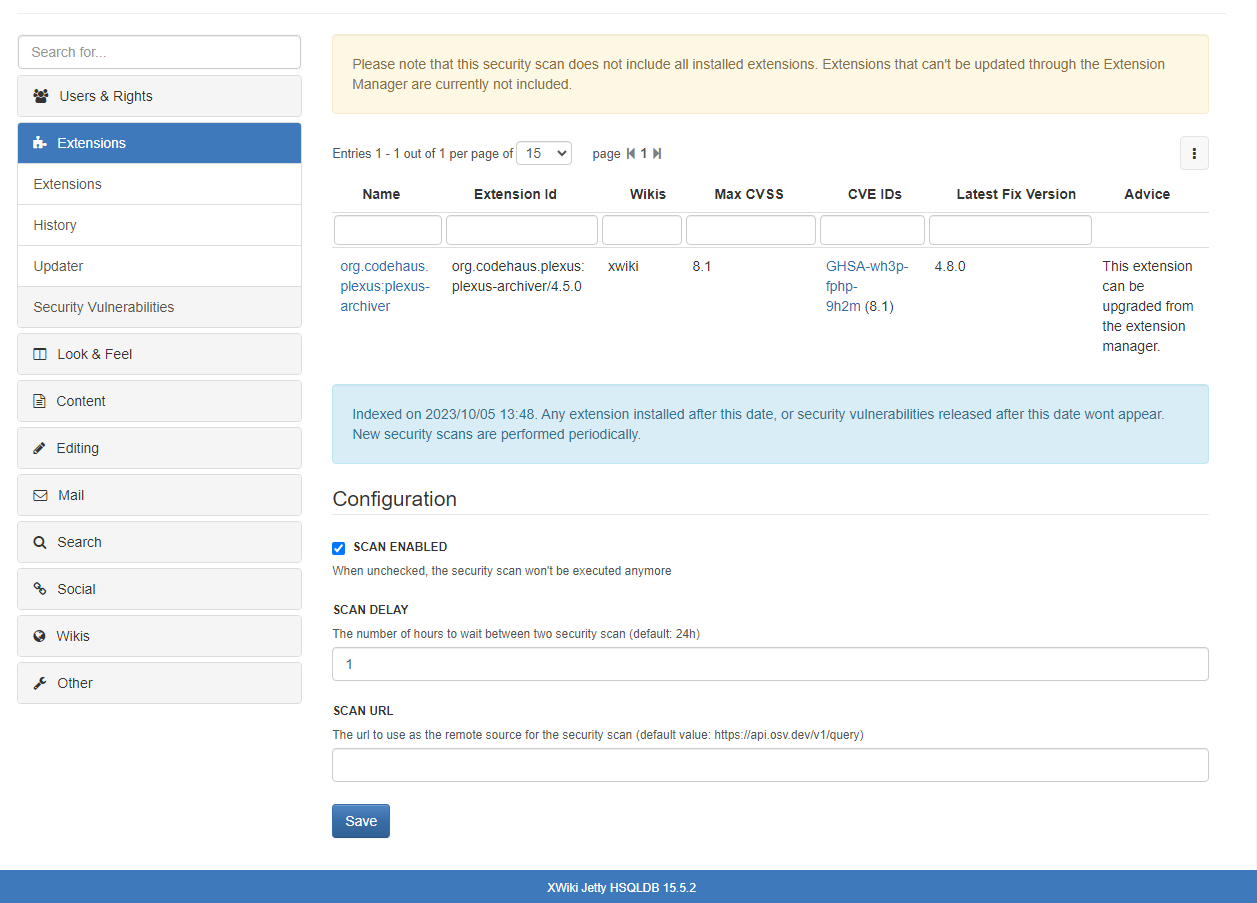This screenshot has height=903, width=1257.
Task: Sort table by Max CVSS header
Action: [749, 194]
